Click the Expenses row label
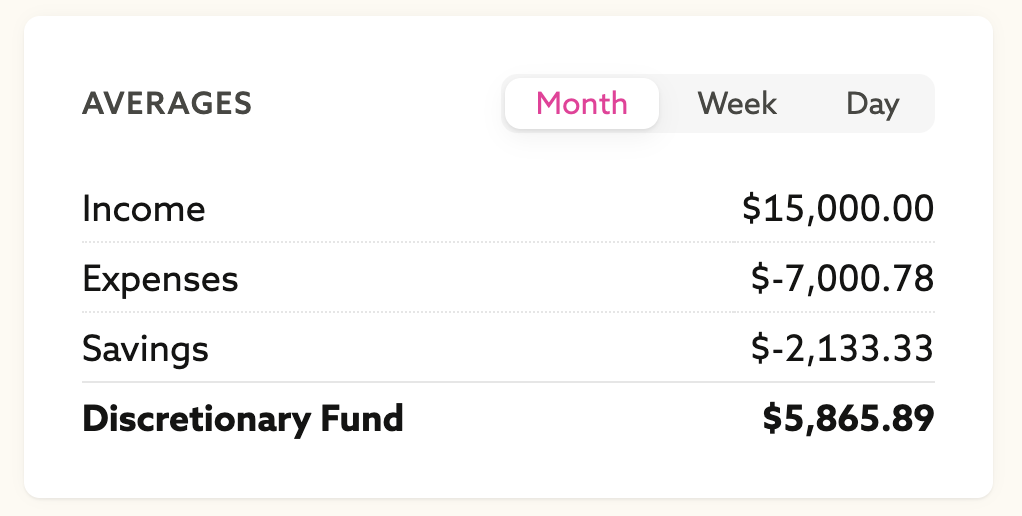This screenshot has height=516, width=1022. [160, 279]
